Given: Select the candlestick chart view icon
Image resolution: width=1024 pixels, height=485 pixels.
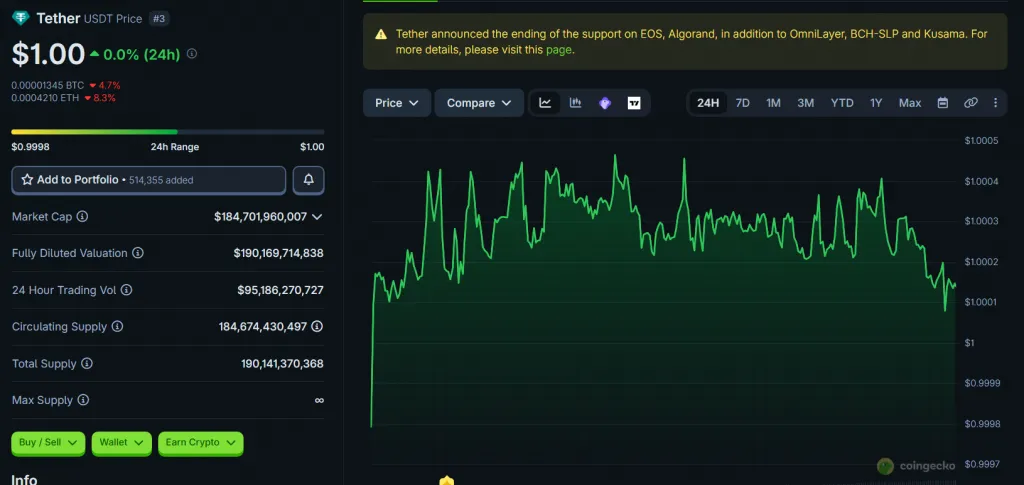Looking at the screenshot, I should click(575, 102).
